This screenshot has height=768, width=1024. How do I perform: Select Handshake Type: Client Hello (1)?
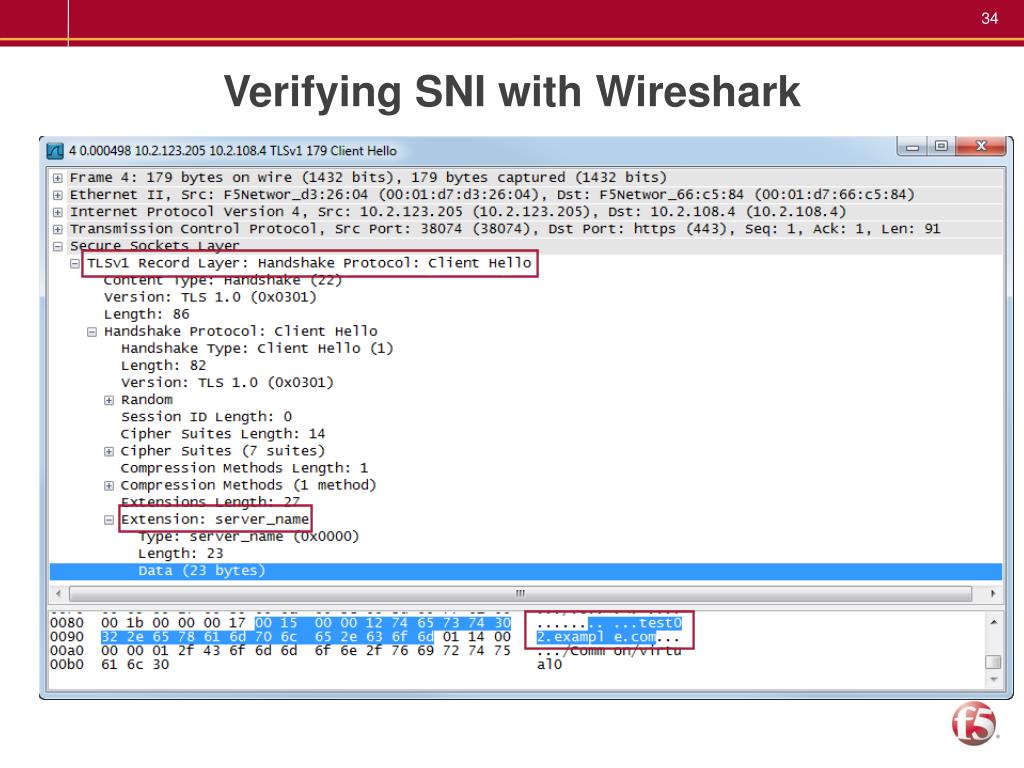coord(257,349)
